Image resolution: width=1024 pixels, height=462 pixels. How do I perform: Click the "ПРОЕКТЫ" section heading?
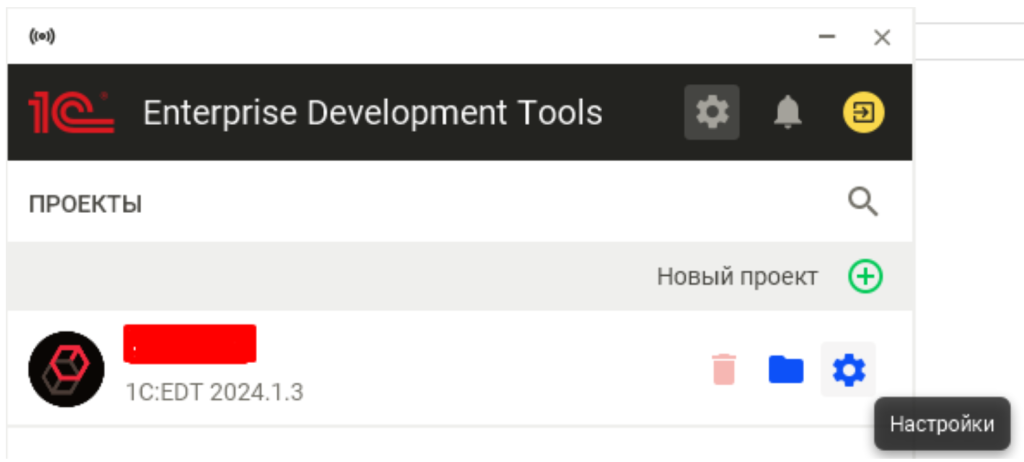(x=85, y=205)
